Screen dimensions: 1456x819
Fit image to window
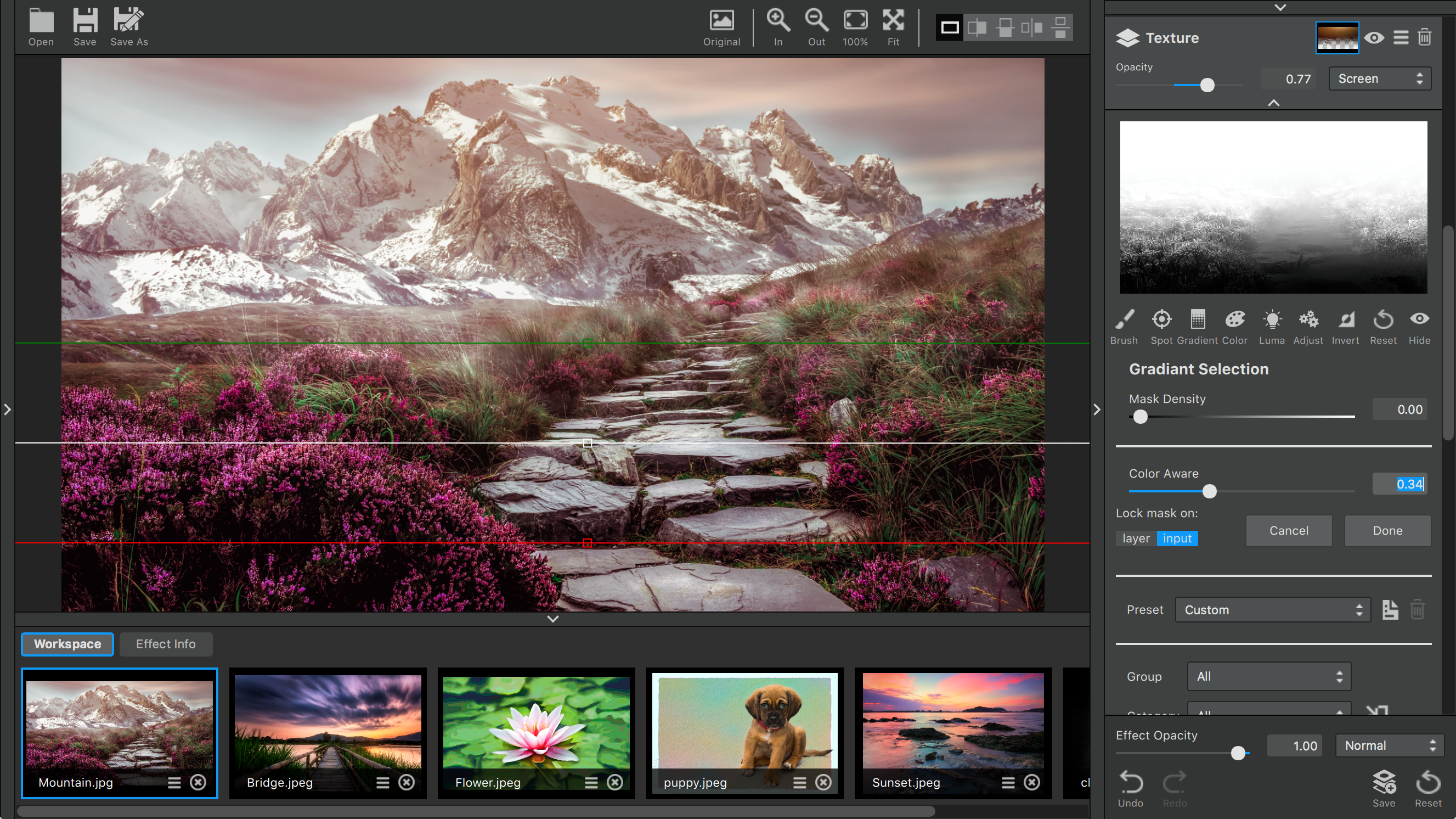(893, 27)
